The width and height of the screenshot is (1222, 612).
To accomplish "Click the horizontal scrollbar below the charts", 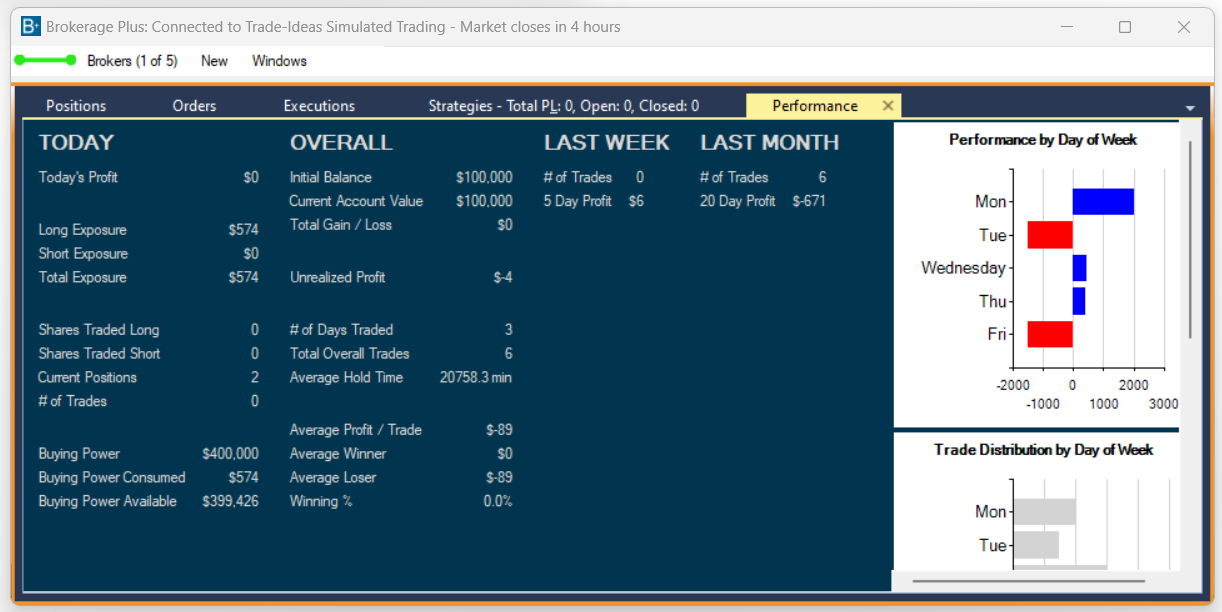I will coord(1028,580).
